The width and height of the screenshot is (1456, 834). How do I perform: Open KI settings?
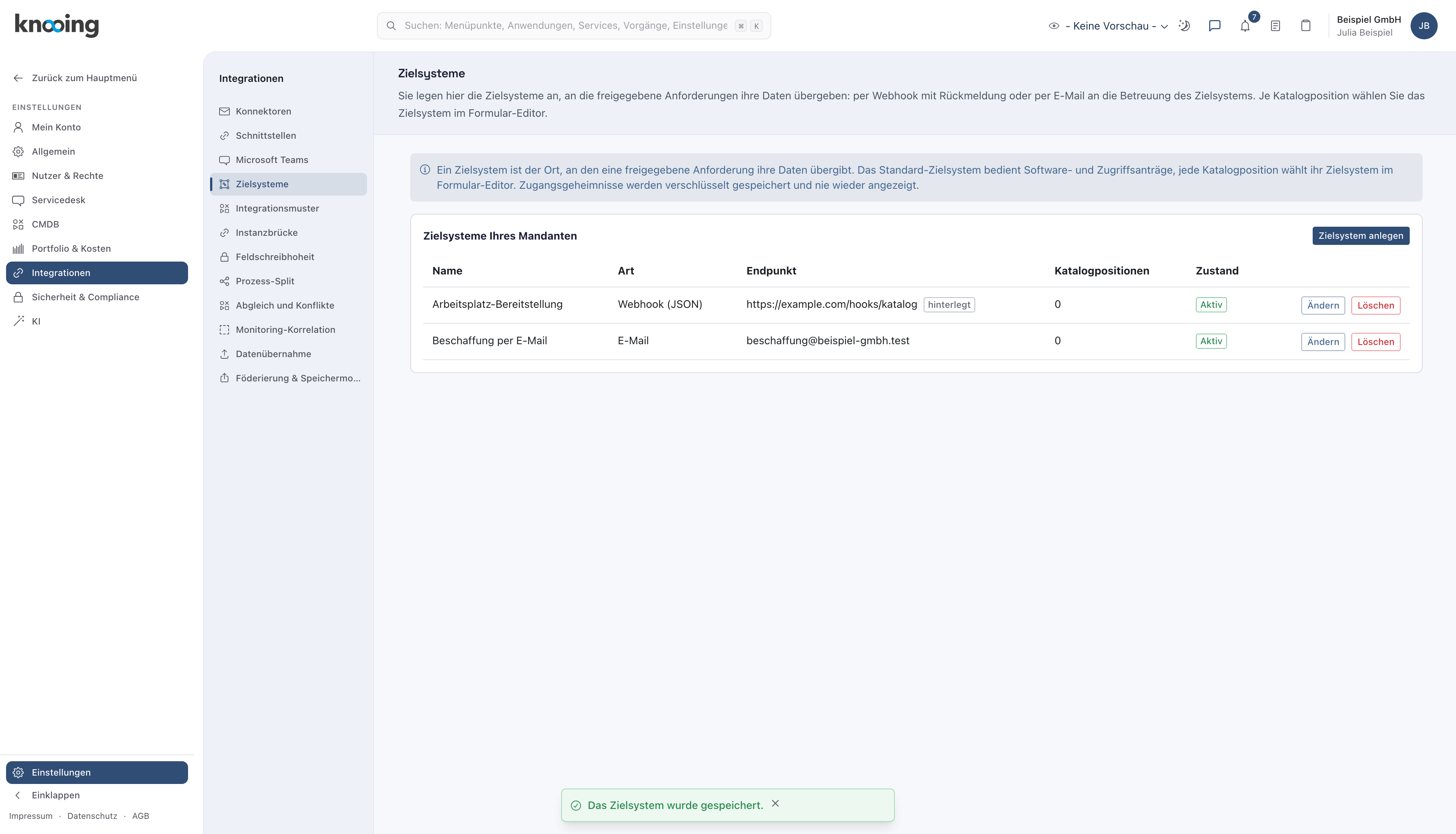tap(97, 321)
